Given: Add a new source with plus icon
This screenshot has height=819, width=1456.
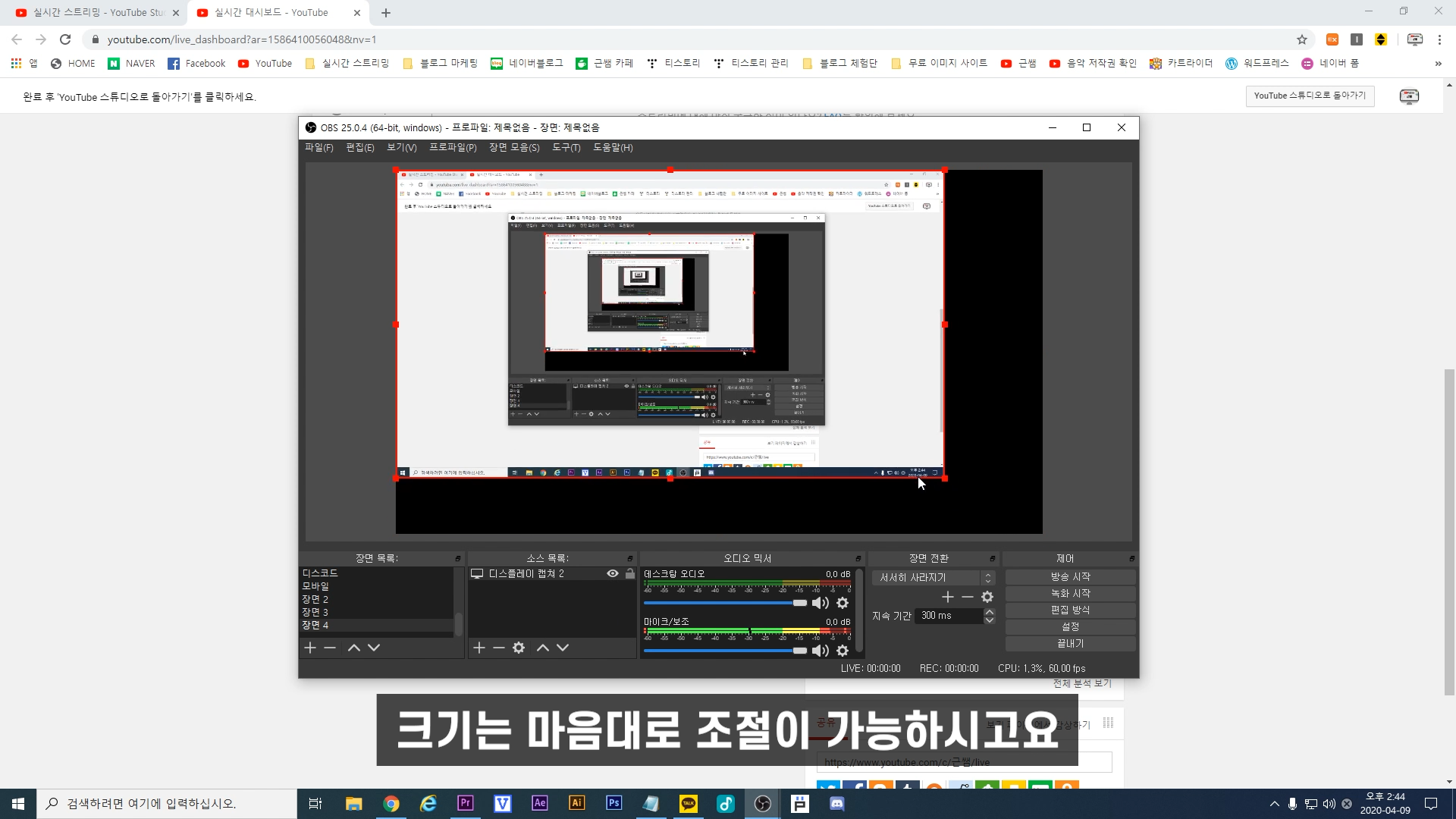Looking at the screenshot, I should [x=479, y=648].
